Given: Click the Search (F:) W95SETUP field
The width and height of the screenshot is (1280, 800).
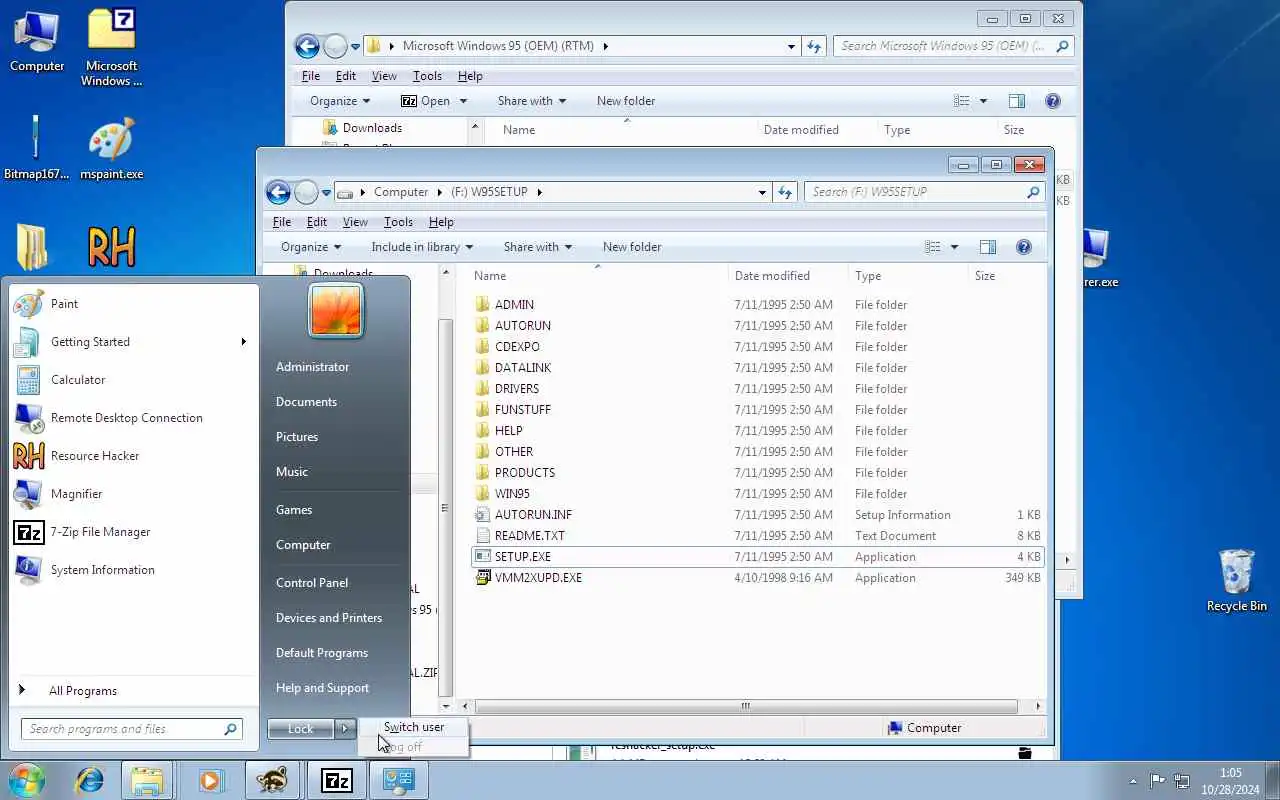Looking at the screenshot, I should click(924, 192).
